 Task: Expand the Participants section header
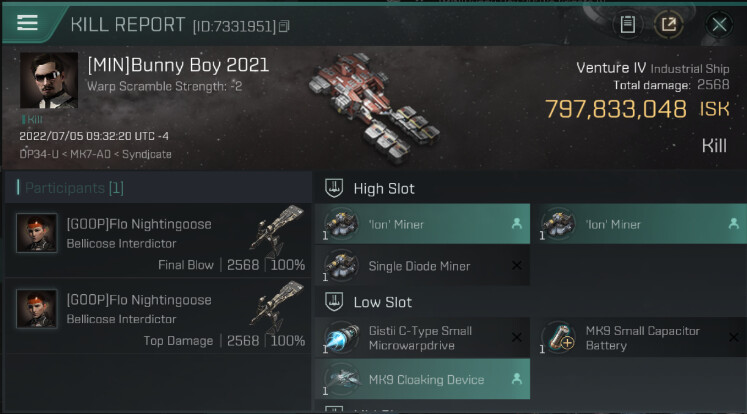[70, 188]
